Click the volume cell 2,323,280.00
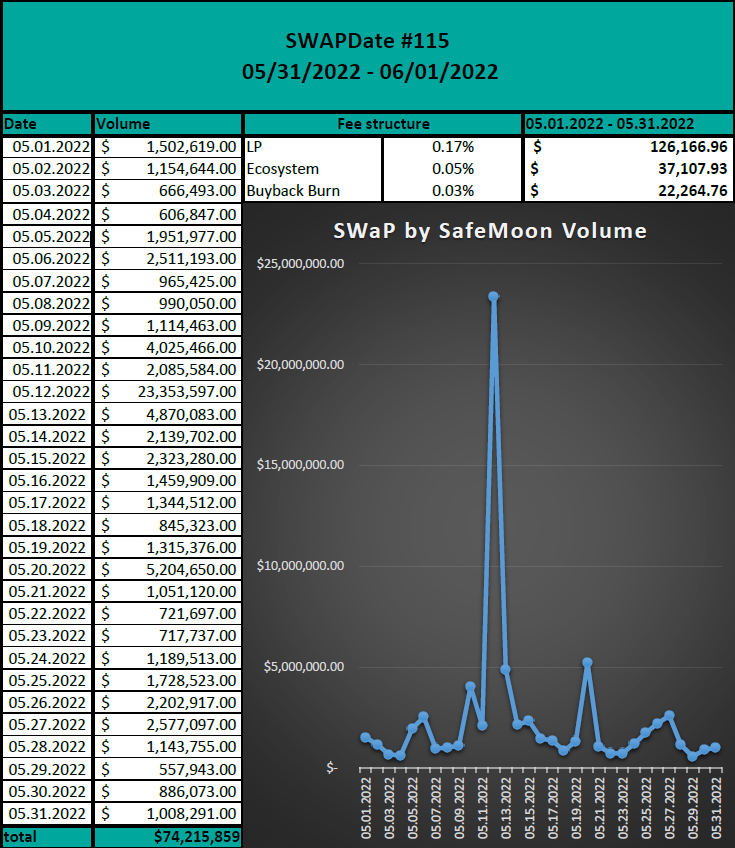 click(x=168, y=459)
